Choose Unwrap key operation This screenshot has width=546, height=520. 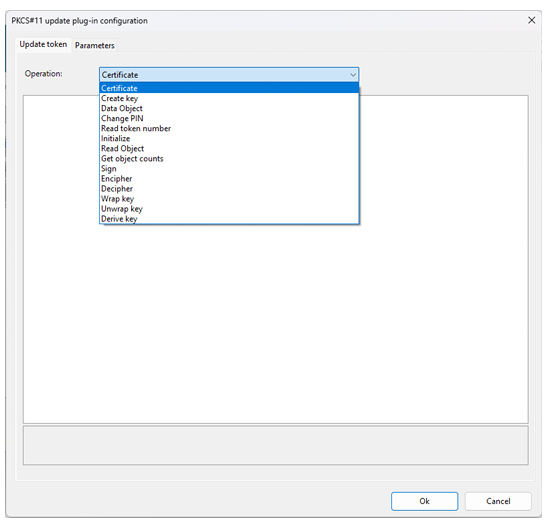[x=229, y=209]
